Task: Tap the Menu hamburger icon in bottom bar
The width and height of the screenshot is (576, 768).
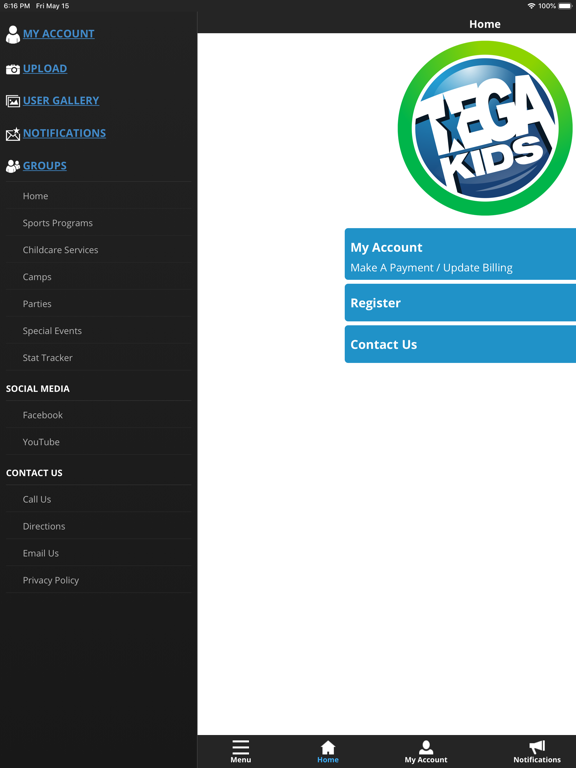Action: pos(240,747)
